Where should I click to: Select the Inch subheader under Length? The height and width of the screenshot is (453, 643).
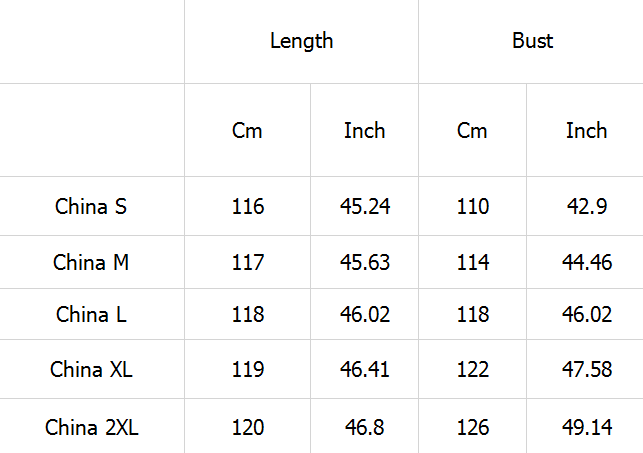coord(365,131)
